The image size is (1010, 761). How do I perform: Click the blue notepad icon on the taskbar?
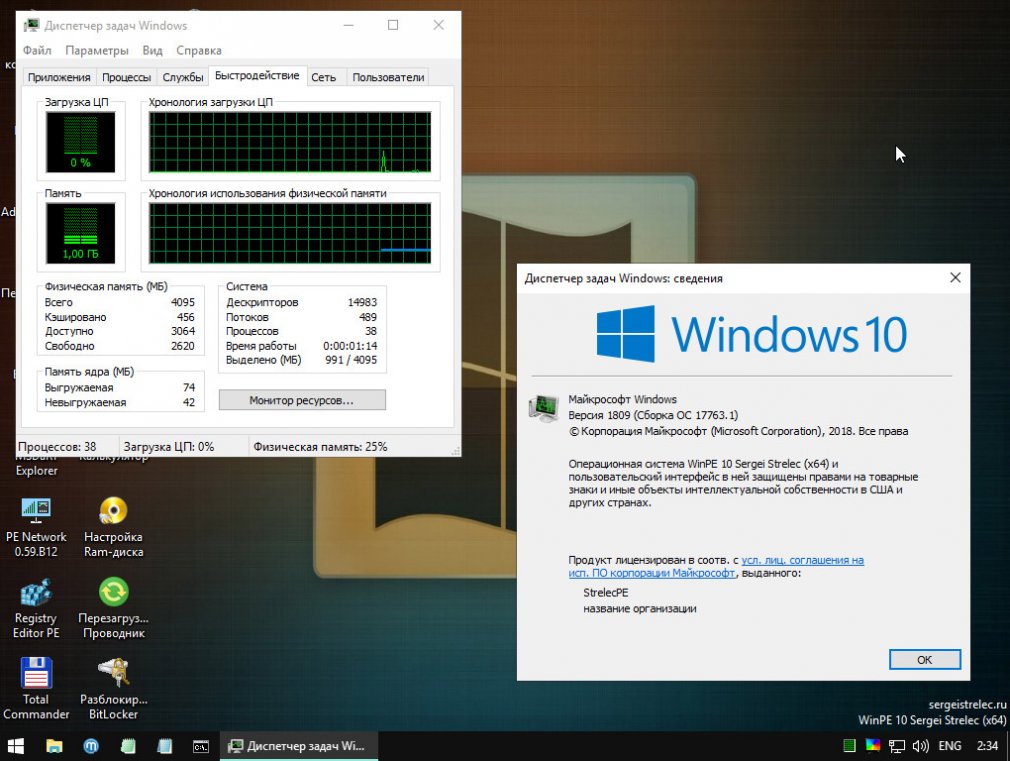tap(165, 746)
